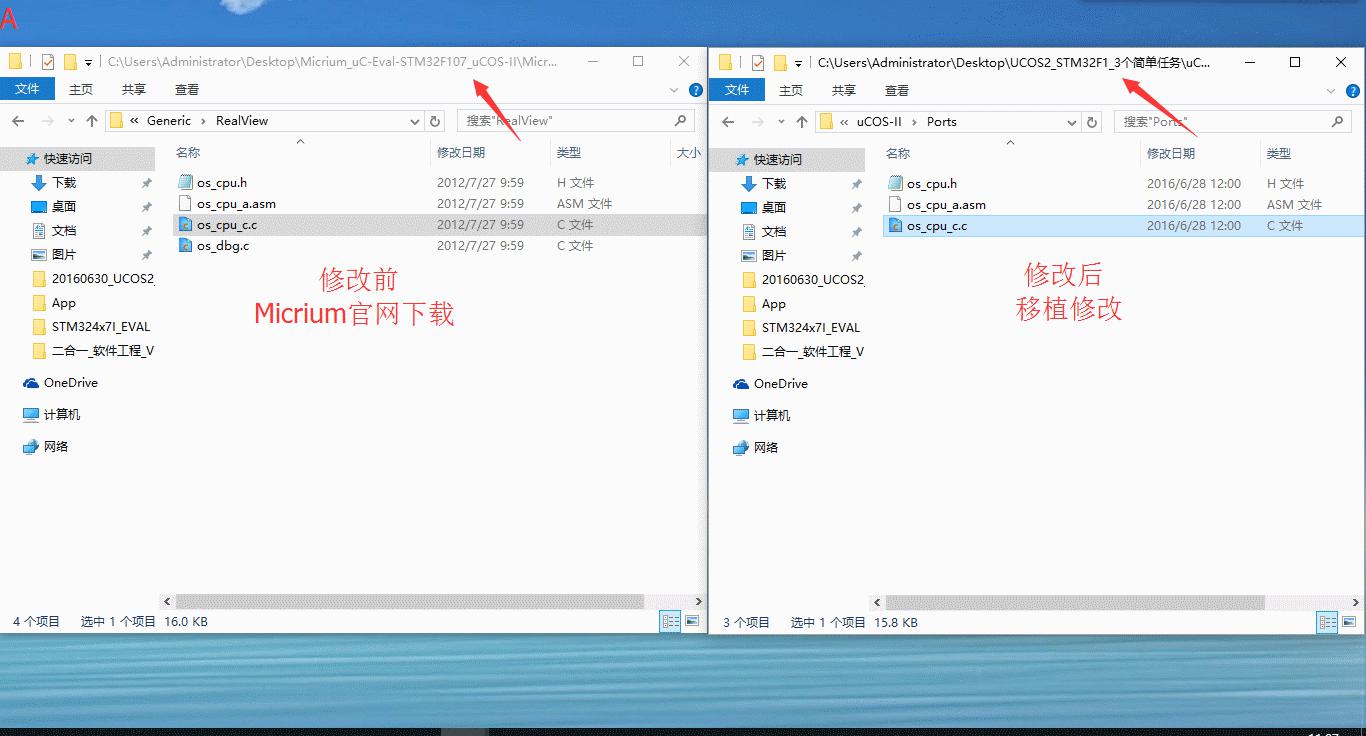
Task: Open 主页 tab in left window
Action: 81,89
